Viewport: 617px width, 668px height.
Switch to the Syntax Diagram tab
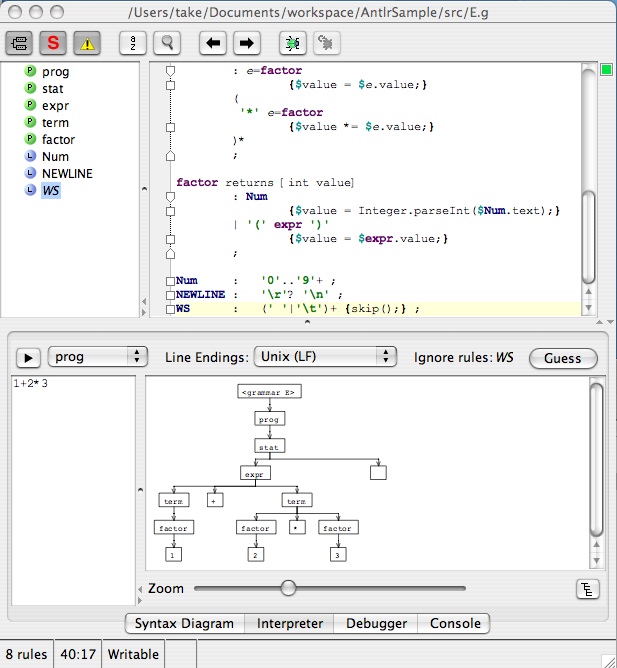pyautogui.click(x=184, y=623)
